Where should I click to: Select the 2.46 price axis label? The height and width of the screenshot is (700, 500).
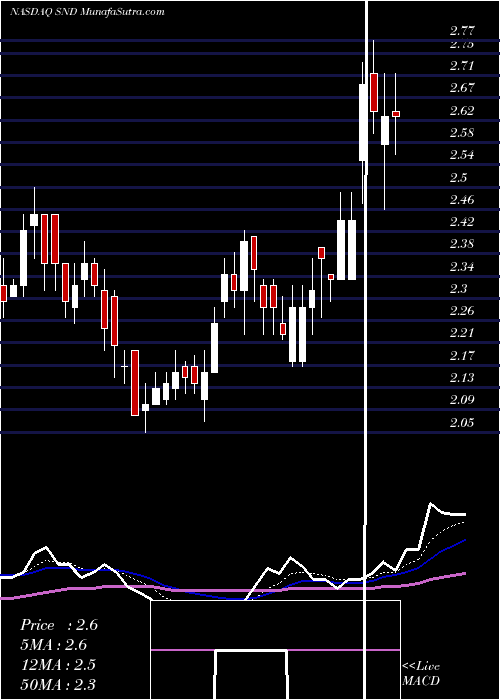pyautogui.click(x=462, y=199)
